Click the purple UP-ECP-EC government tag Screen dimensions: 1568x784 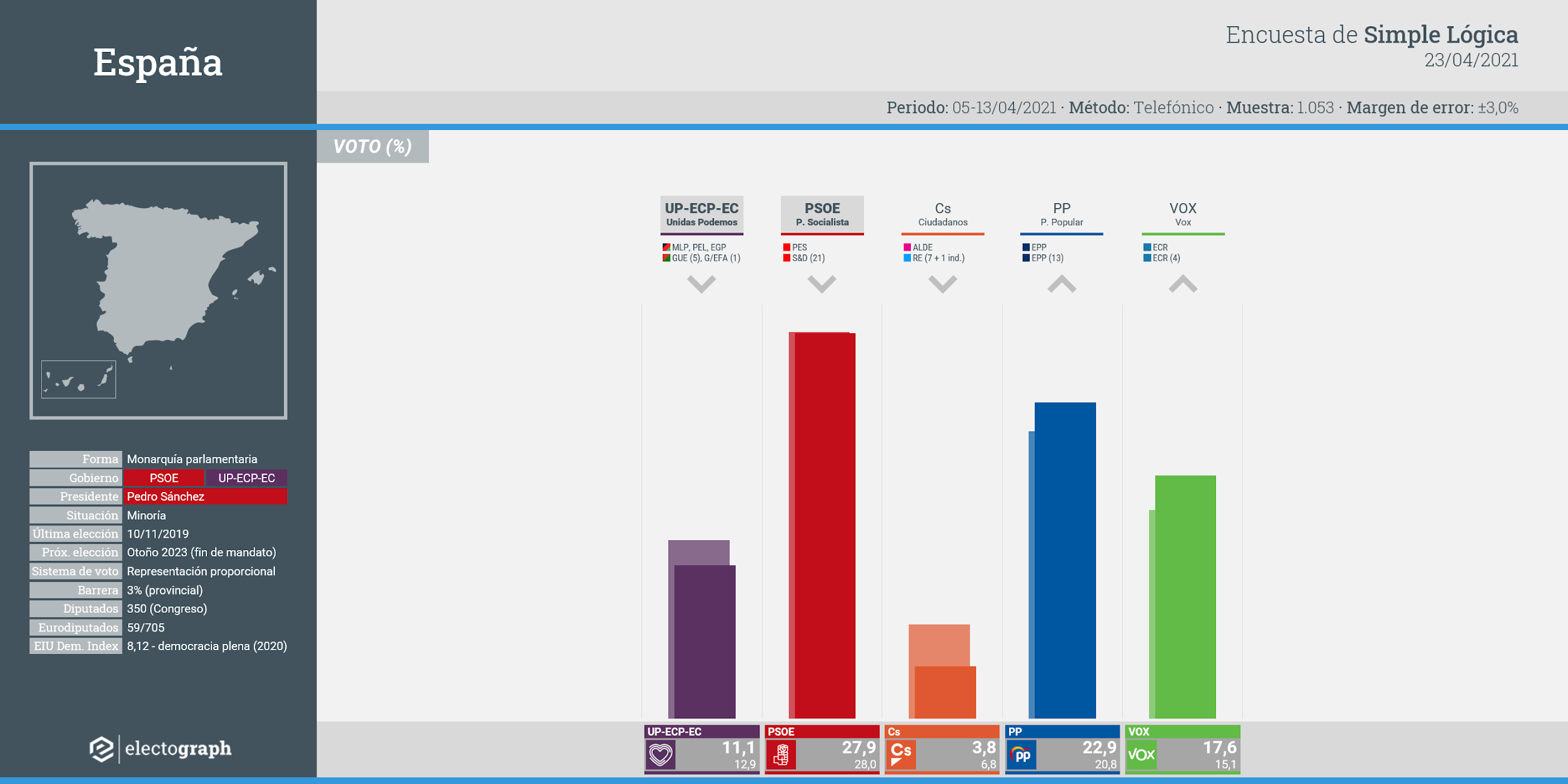[246, 478]
